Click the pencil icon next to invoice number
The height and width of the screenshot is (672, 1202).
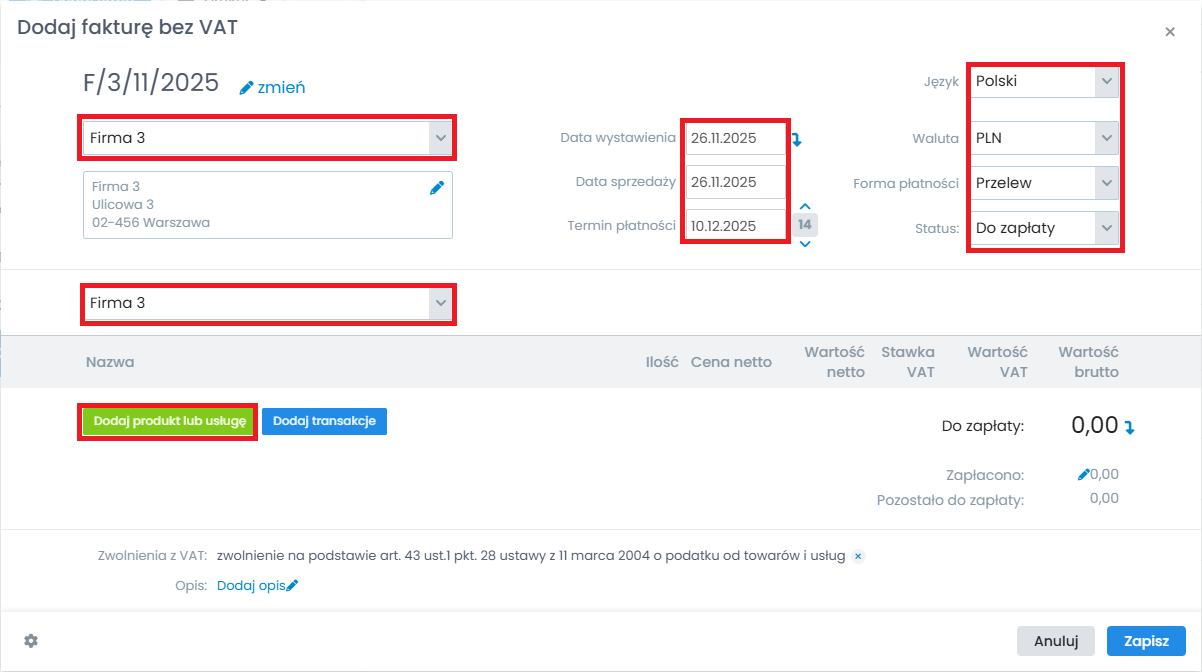246,88
